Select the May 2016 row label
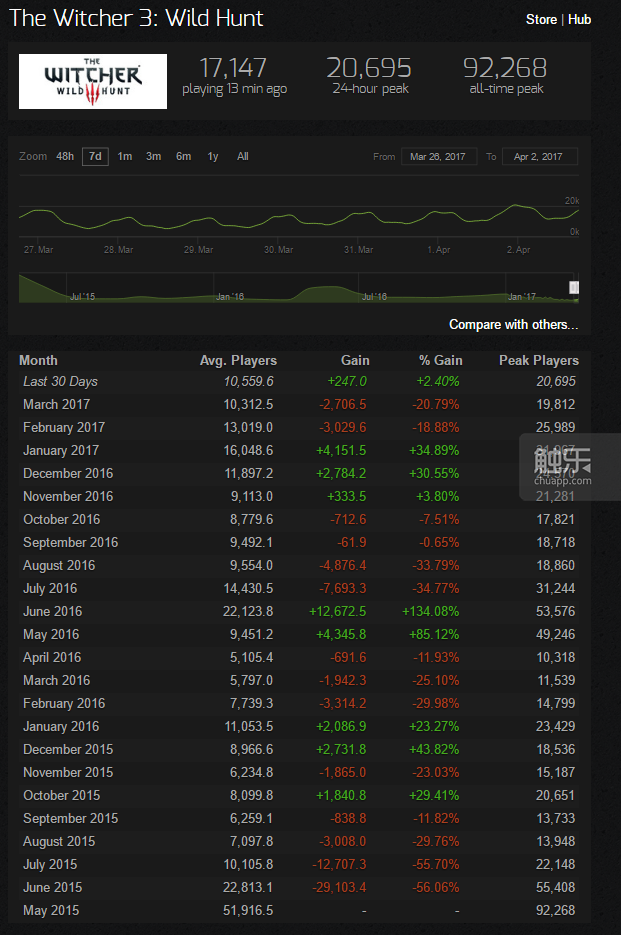 (x=51, y=634)
